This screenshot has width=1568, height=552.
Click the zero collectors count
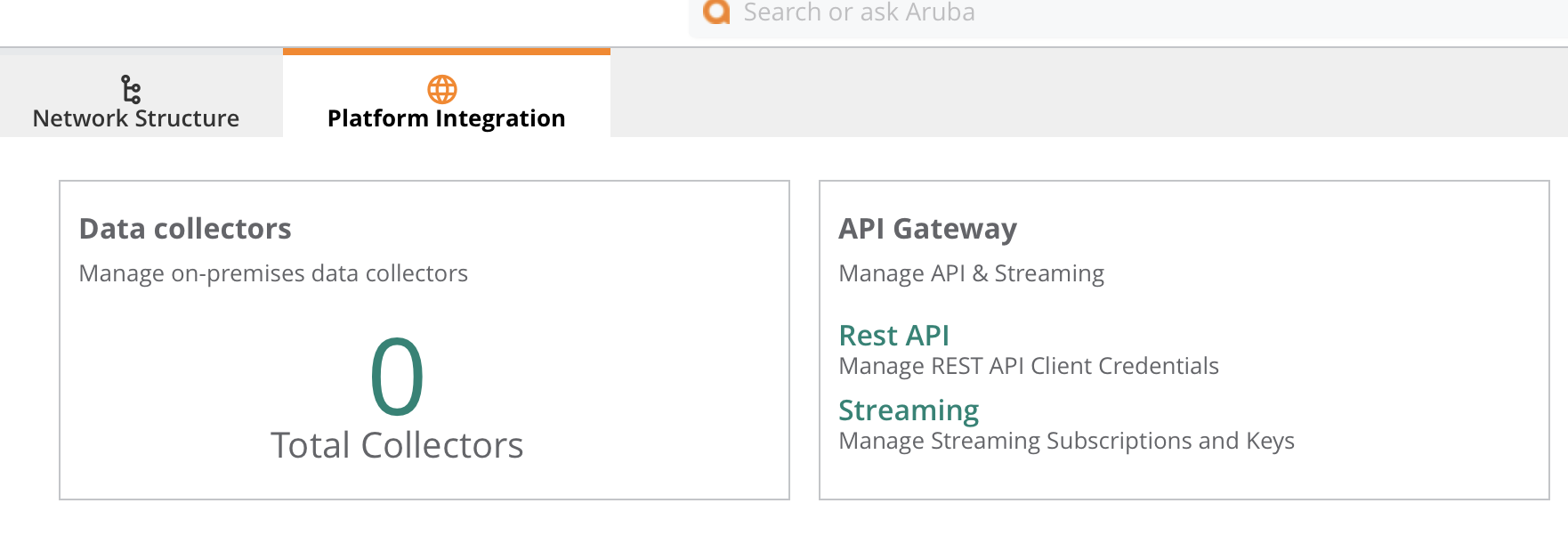[397, 377]
